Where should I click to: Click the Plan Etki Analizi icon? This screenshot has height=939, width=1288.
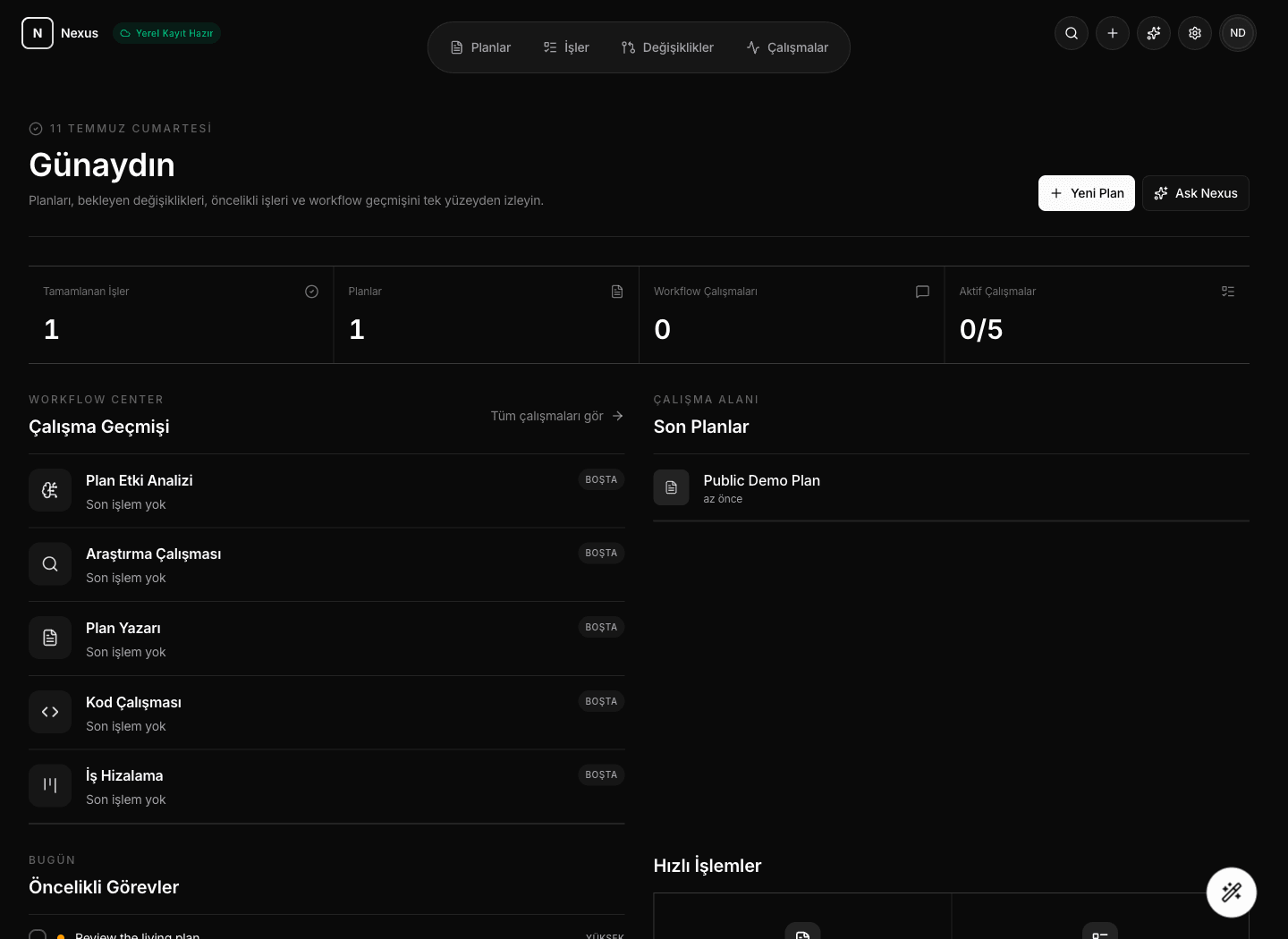(x=50, y=490)
